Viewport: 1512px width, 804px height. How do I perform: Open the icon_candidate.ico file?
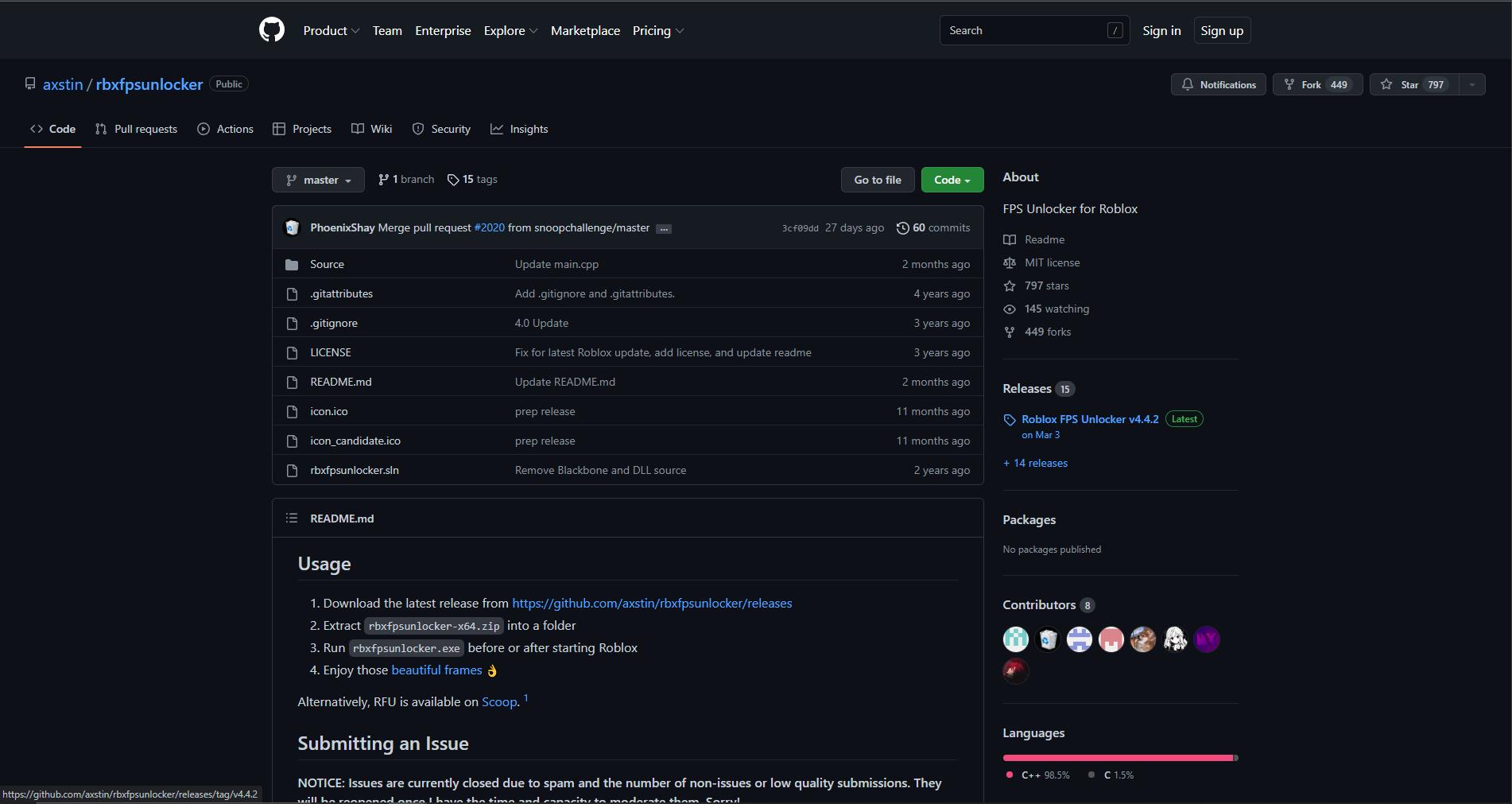(x=355, y=441)
